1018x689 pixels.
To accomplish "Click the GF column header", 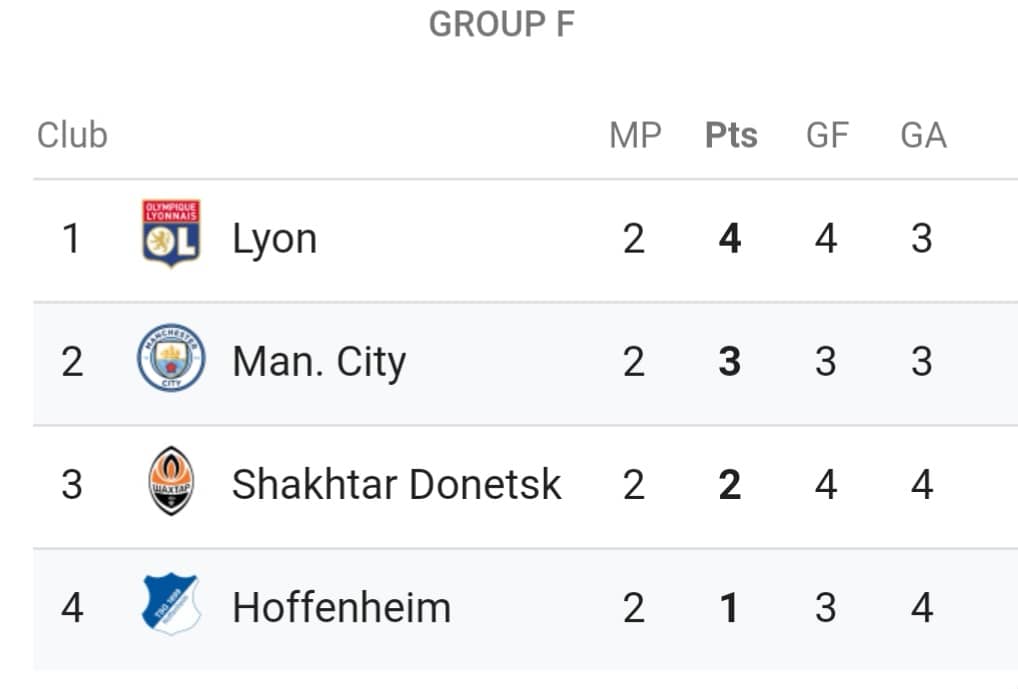I will (x=827, y=135).
